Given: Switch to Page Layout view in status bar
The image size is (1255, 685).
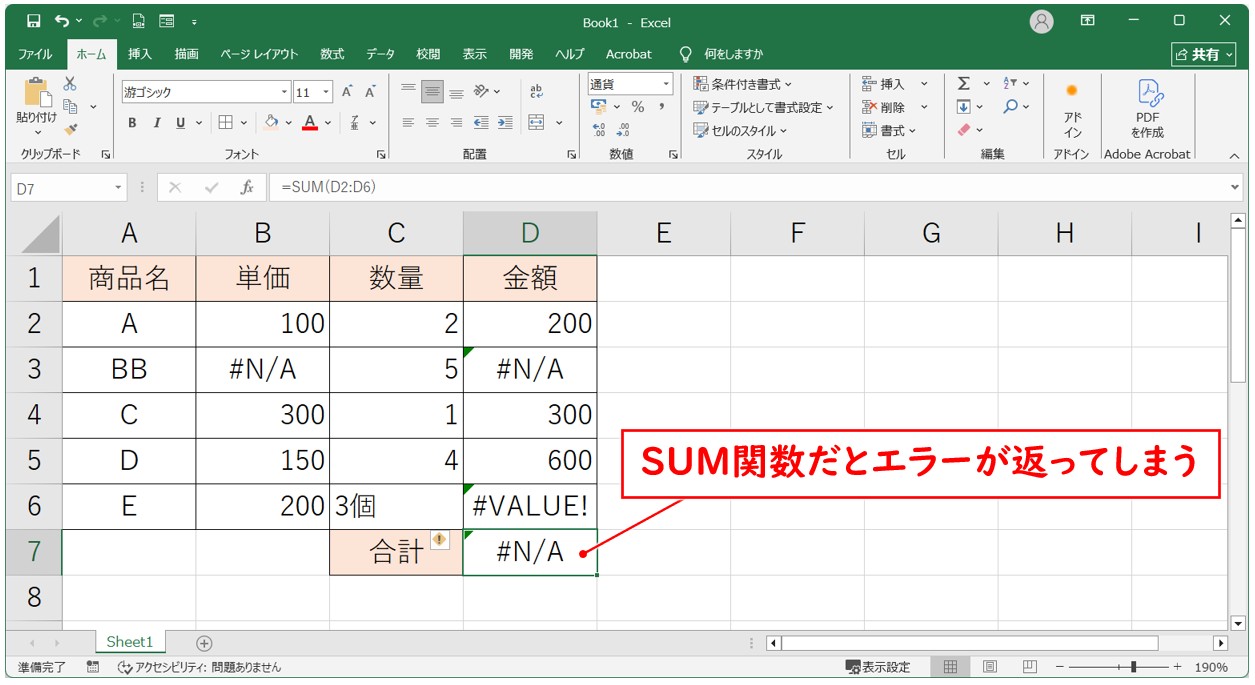Looking at the screenshot, I should 989,667.
